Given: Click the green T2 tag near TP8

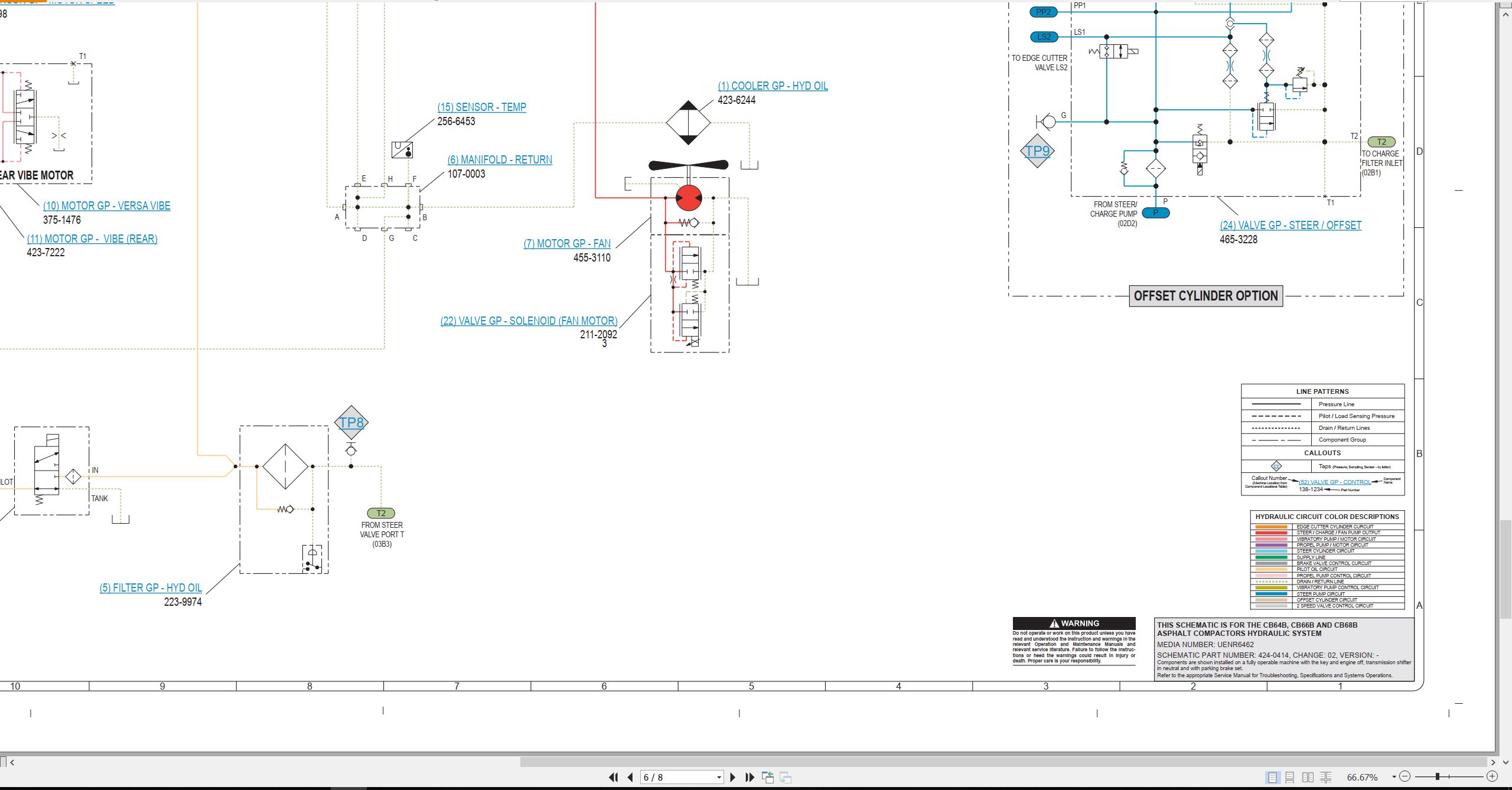Looking at the screenshot, I should (x=381, y=513).
